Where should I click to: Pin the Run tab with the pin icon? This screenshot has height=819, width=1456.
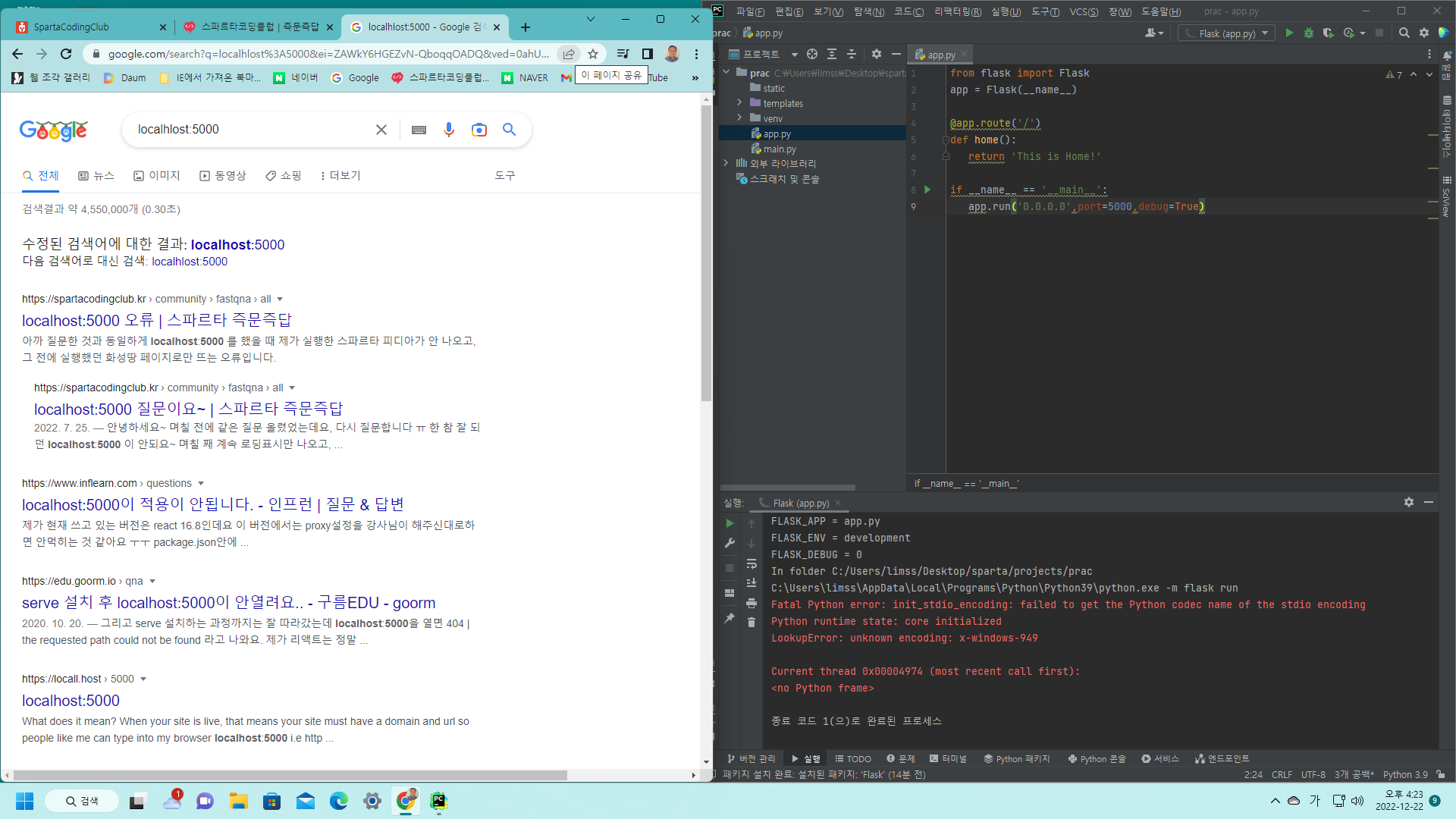point(730,618)
